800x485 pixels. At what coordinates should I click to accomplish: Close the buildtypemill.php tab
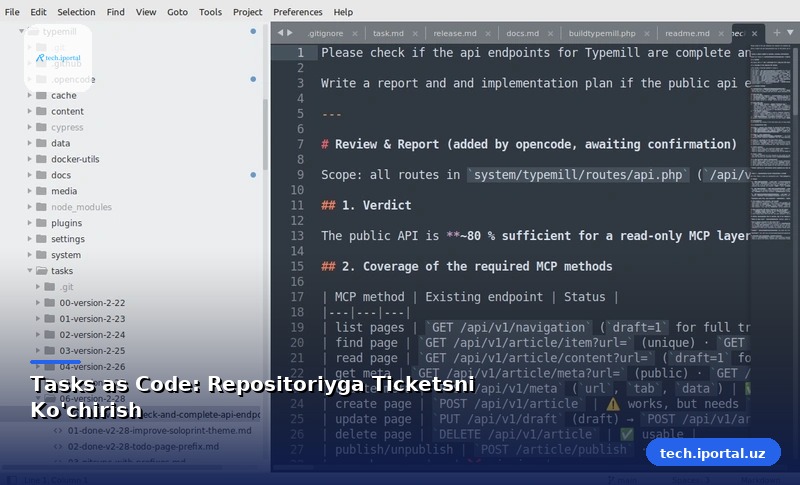coord(647,34)
